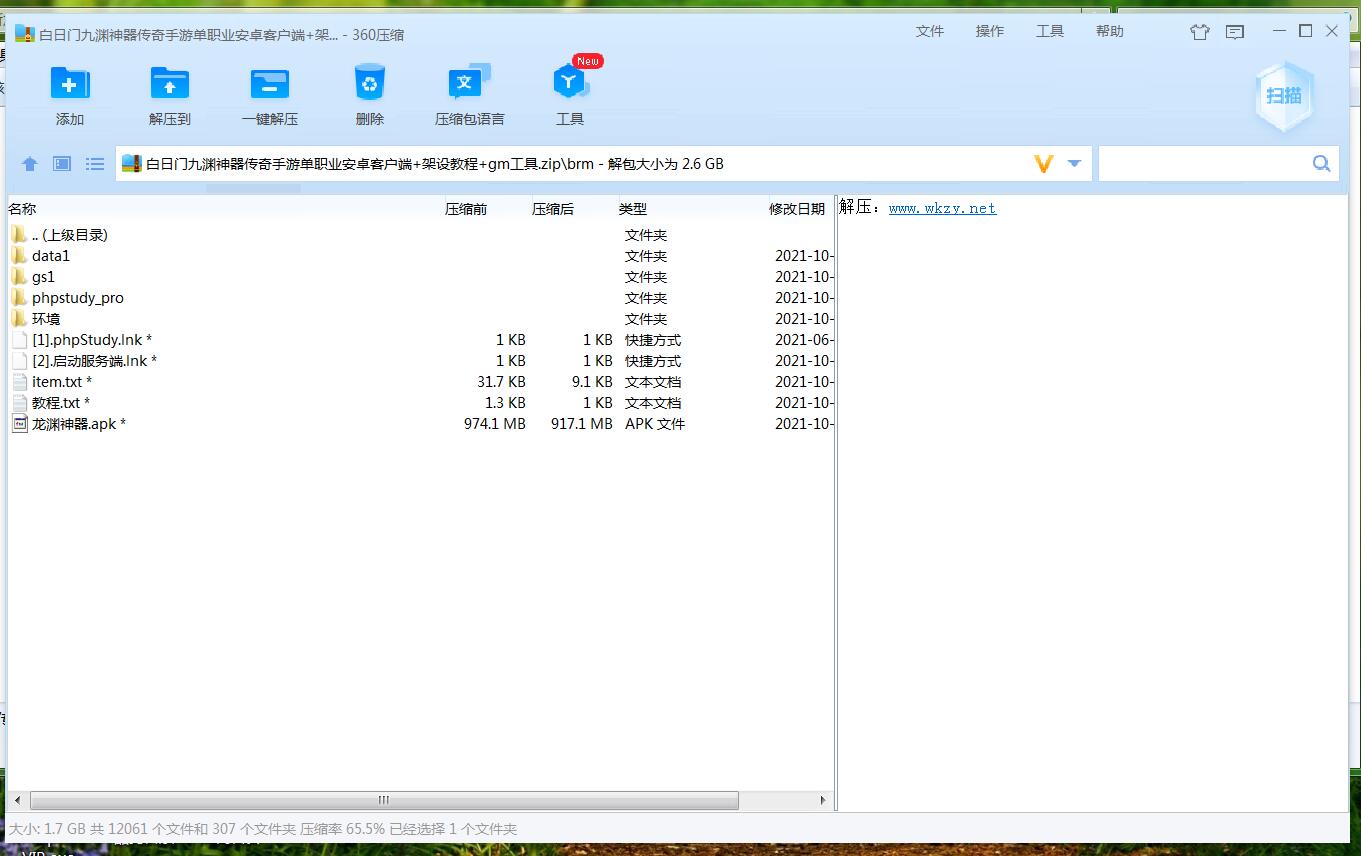Expand the address path dropdown arrow
The image size is (1361, 856).
(x=1075, y=164)
